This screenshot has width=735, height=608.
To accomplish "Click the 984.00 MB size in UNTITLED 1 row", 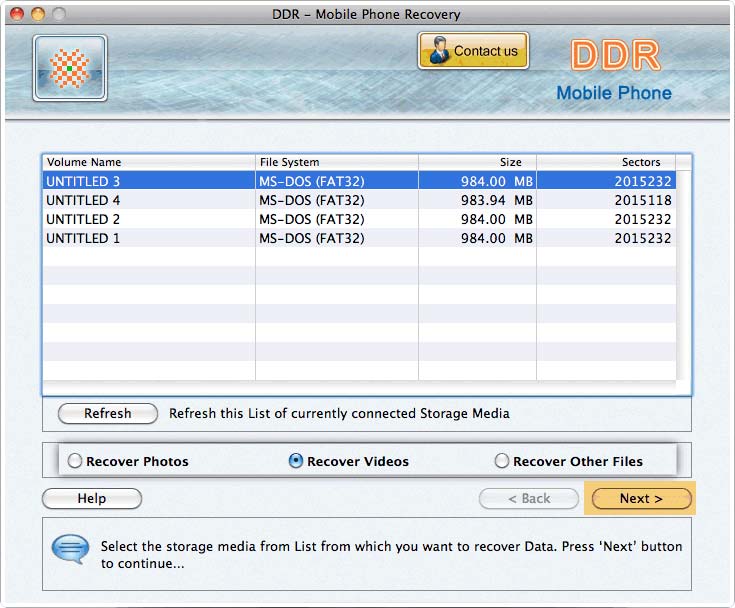I will pyautogui.click(x=496, y=238).
